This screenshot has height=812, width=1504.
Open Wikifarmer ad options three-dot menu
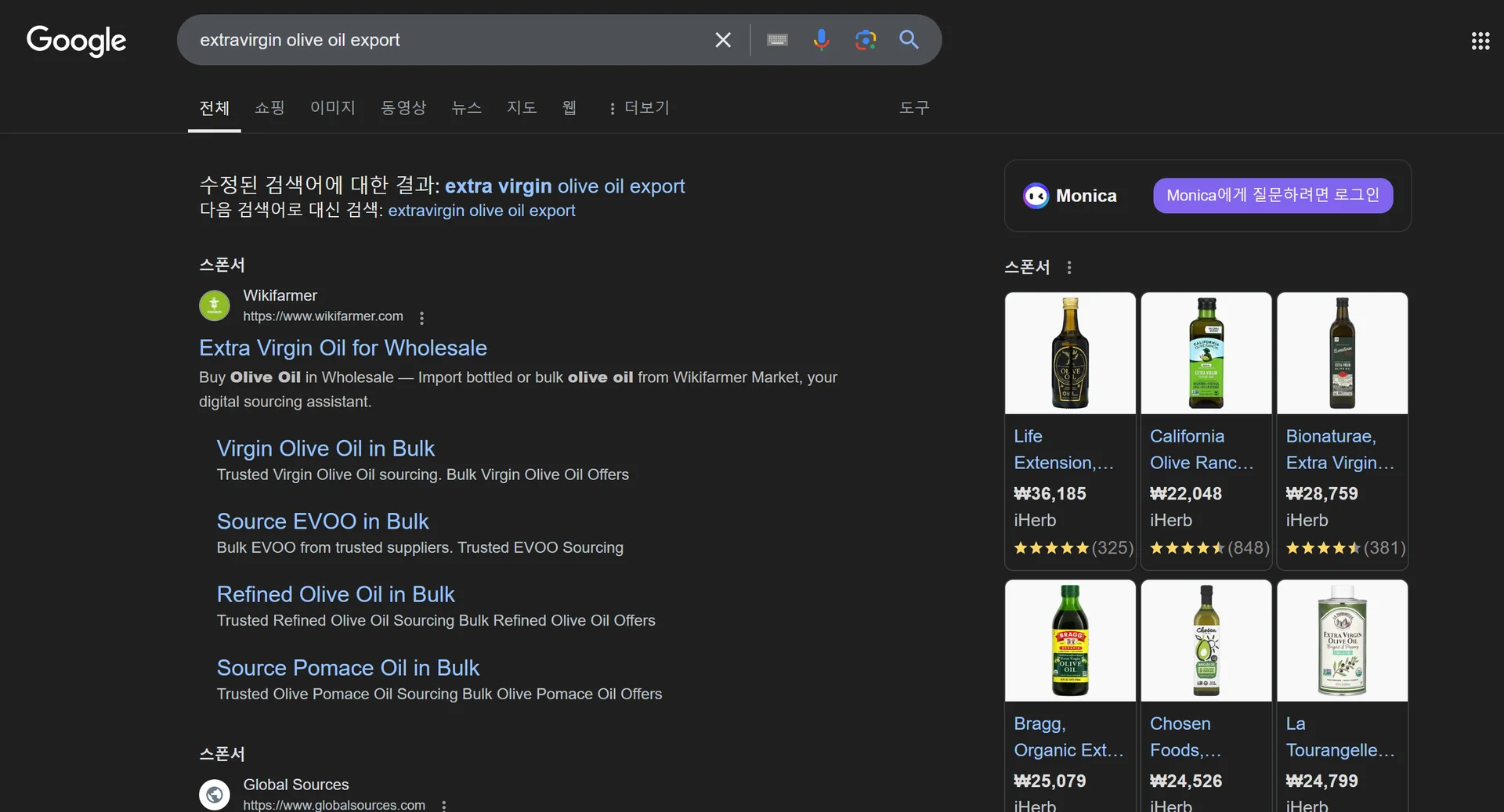(422, 318)
